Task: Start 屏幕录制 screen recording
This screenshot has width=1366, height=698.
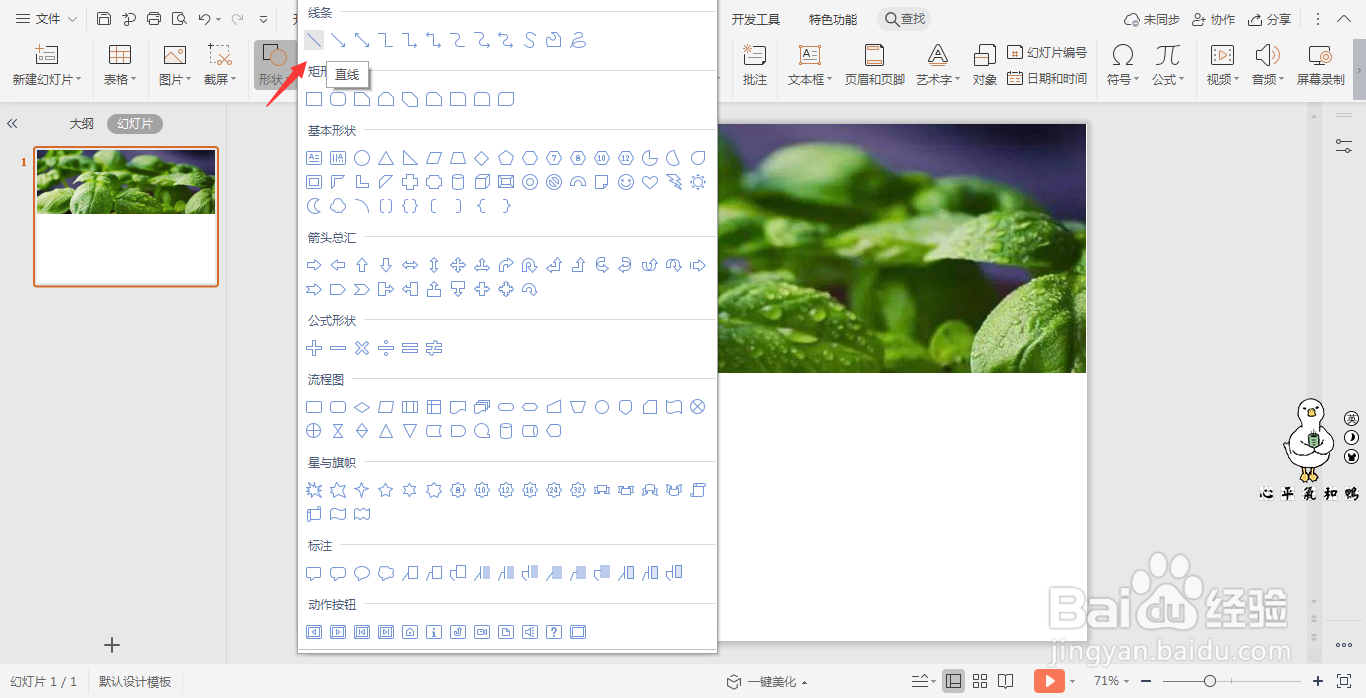Action: click(1321, 65)
